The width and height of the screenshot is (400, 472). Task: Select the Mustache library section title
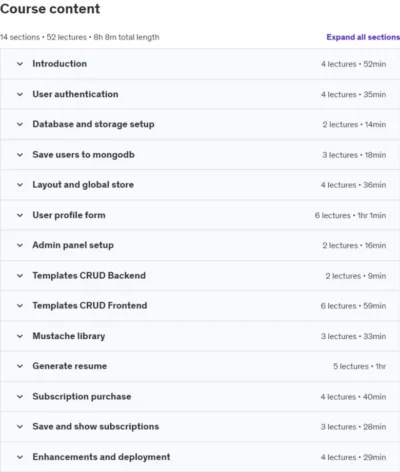(69, 336)
